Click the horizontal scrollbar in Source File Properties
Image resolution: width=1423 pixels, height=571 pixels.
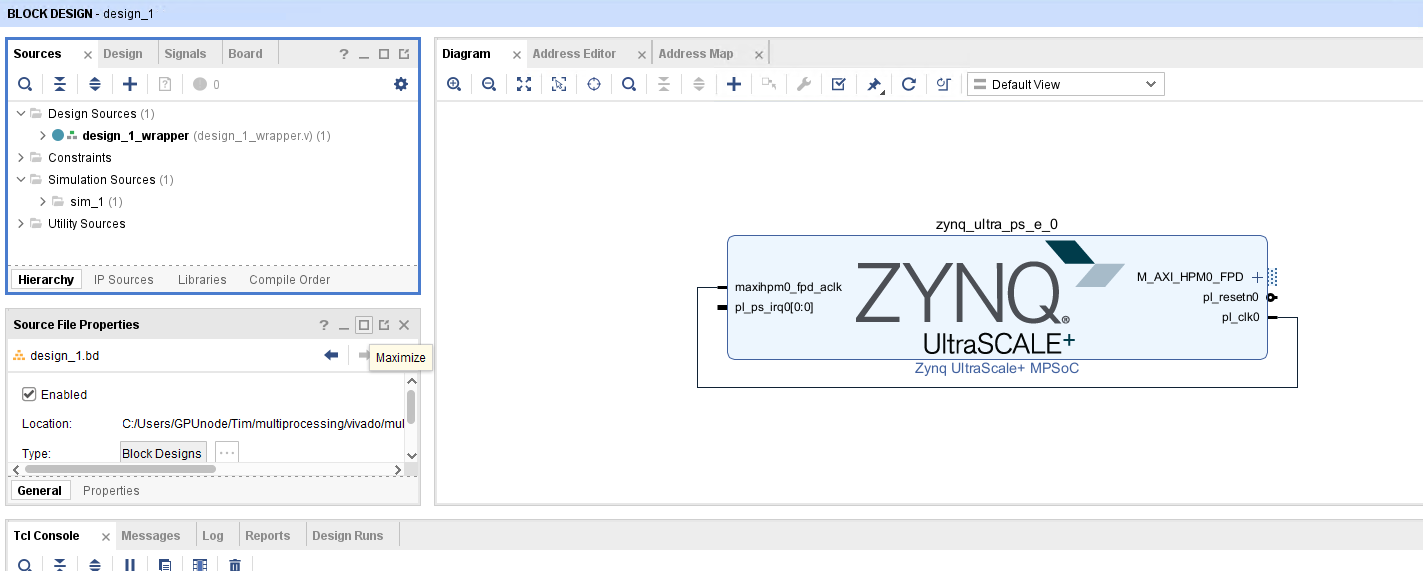tap(120, 469)
